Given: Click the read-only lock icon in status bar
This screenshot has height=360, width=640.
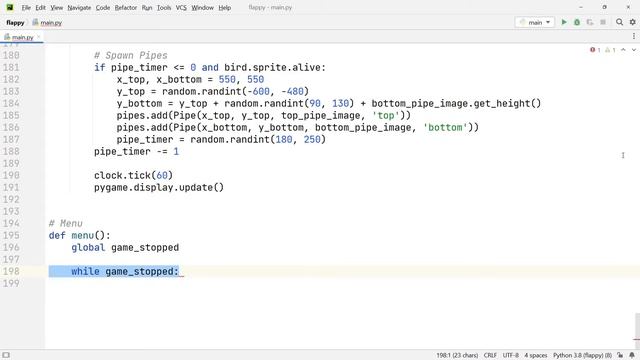Looking at the screenshot, I should point(620,355).
